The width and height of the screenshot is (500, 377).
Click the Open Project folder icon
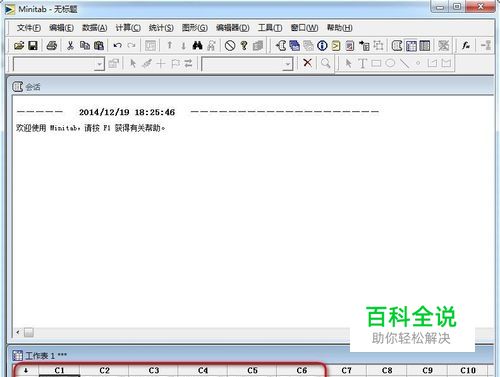coord(19,46)
